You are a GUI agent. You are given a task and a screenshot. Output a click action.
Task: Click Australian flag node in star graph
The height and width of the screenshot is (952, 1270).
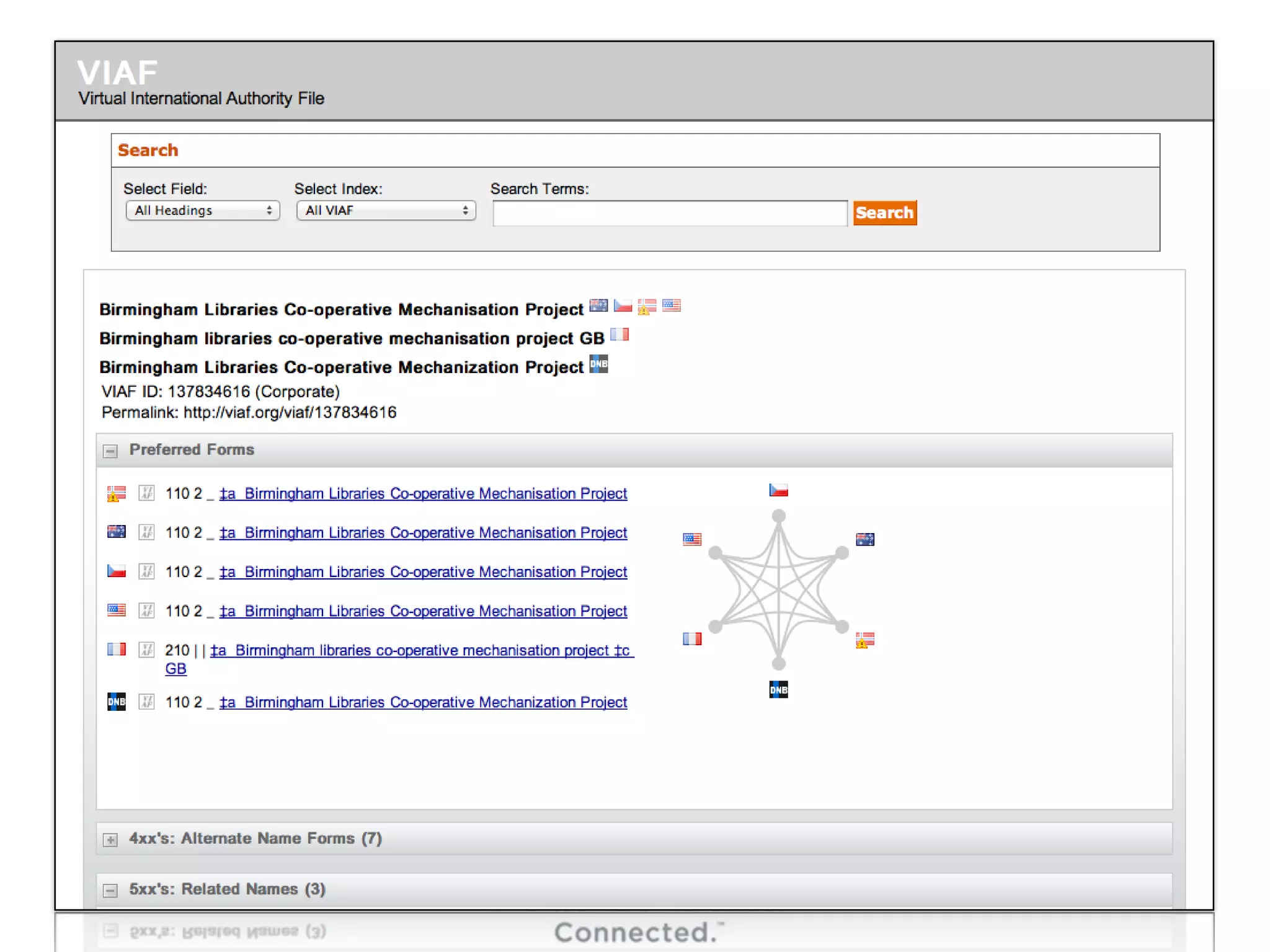pyautogui.click(x=864, y=539)
